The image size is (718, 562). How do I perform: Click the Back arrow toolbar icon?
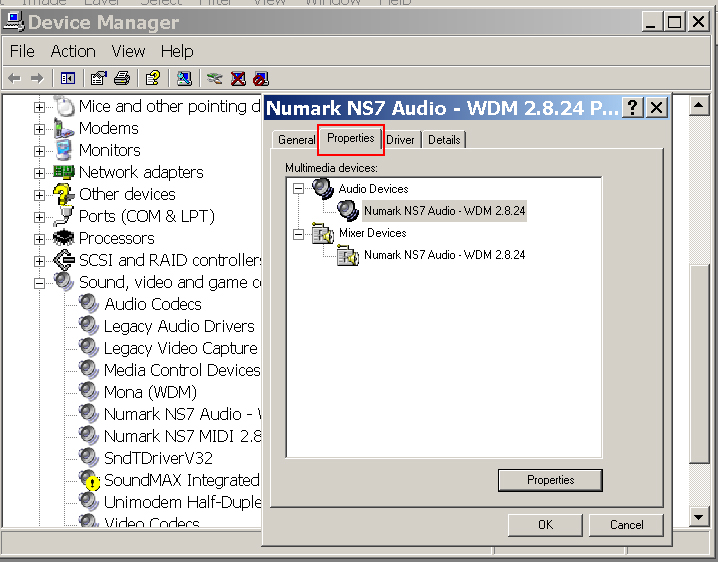pyautogui.click(x=15, y=79)
